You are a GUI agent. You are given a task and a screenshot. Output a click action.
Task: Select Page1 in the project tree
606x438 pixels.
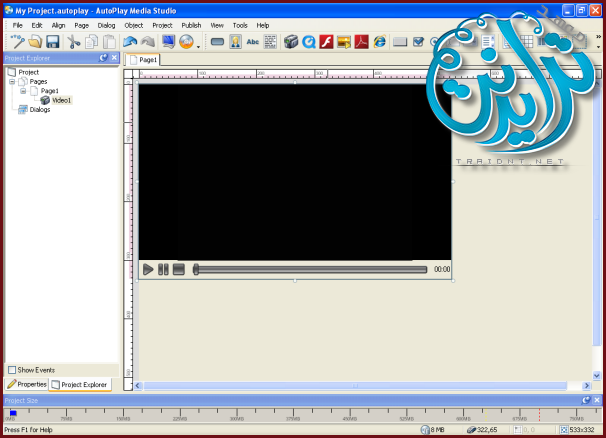(x=49, y=91)
